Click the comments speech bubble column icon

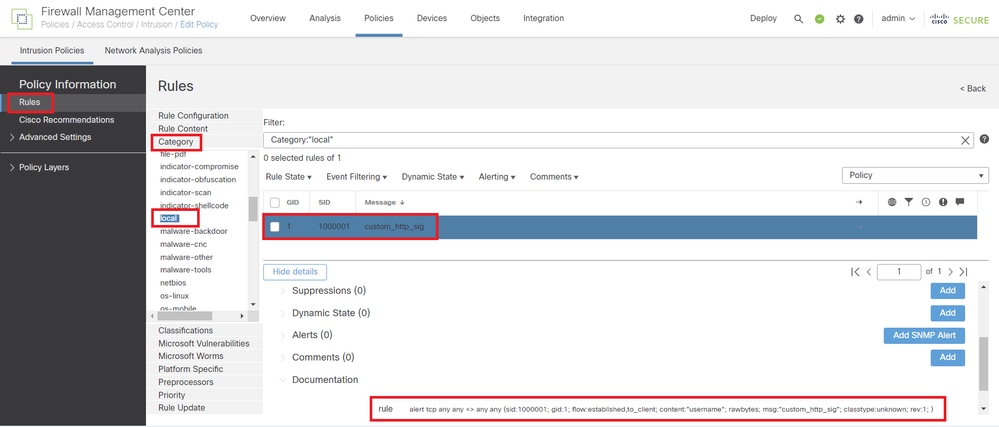pos(960,202)
